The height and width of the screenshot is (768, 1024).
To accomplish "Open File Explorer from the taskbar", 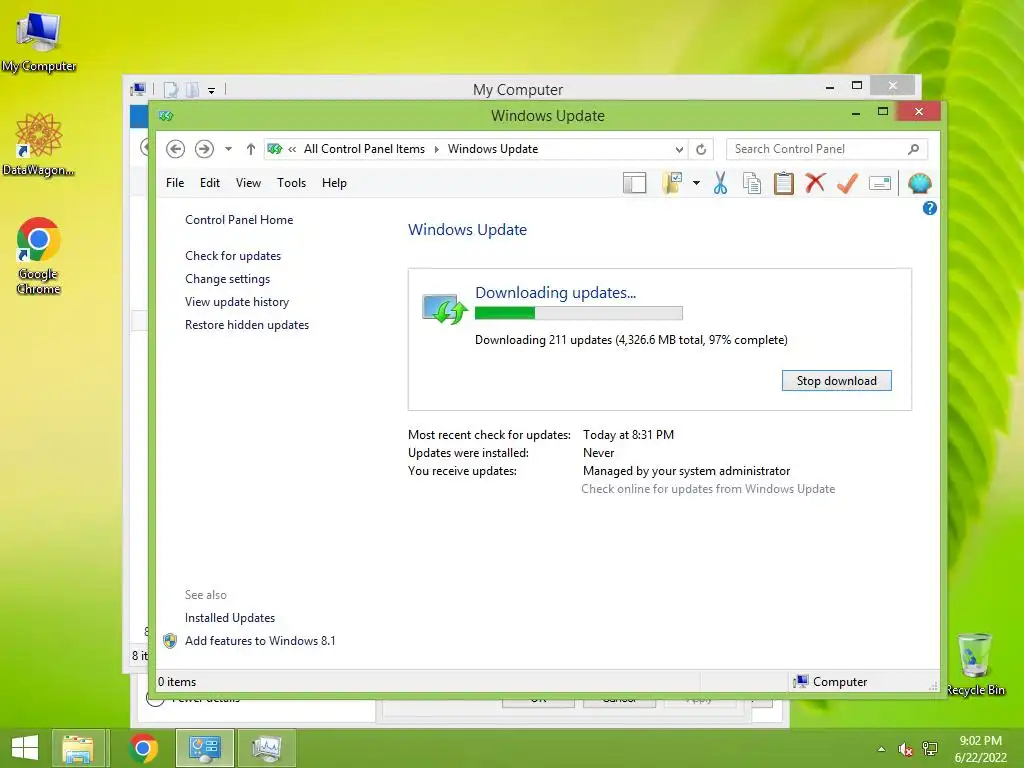I will [78, 748].
